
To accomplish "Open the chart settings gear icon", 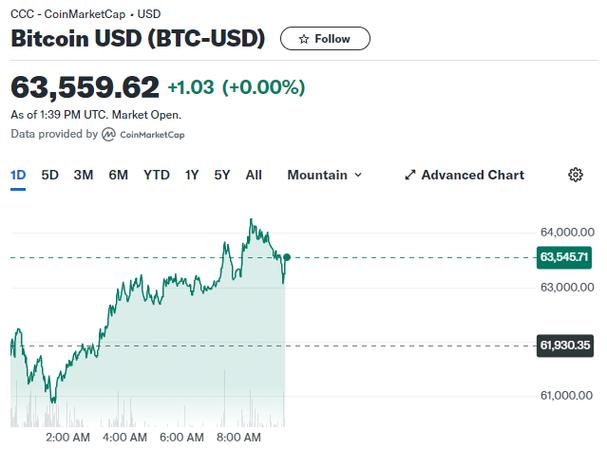I will click(575, 175).
